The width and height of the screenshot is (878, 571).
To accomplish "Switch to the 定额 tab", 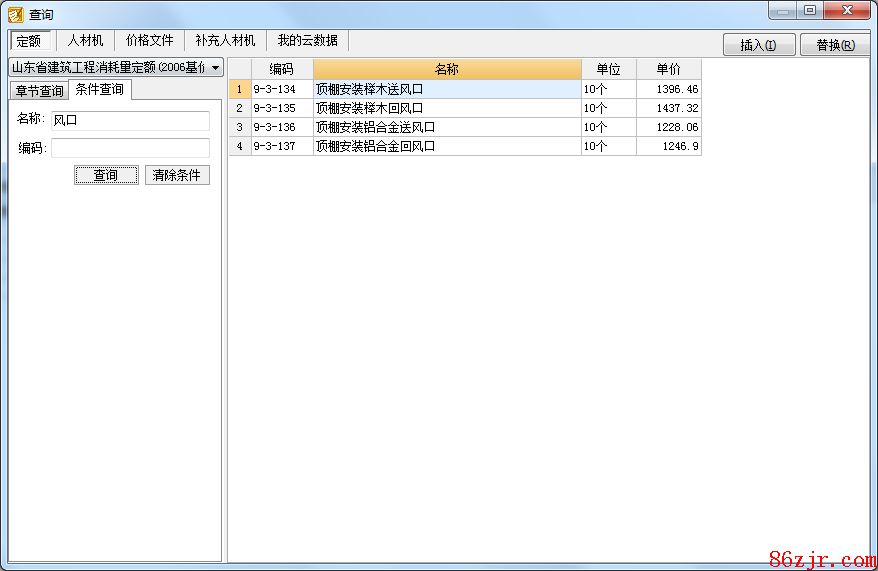I will coord(29,41).
